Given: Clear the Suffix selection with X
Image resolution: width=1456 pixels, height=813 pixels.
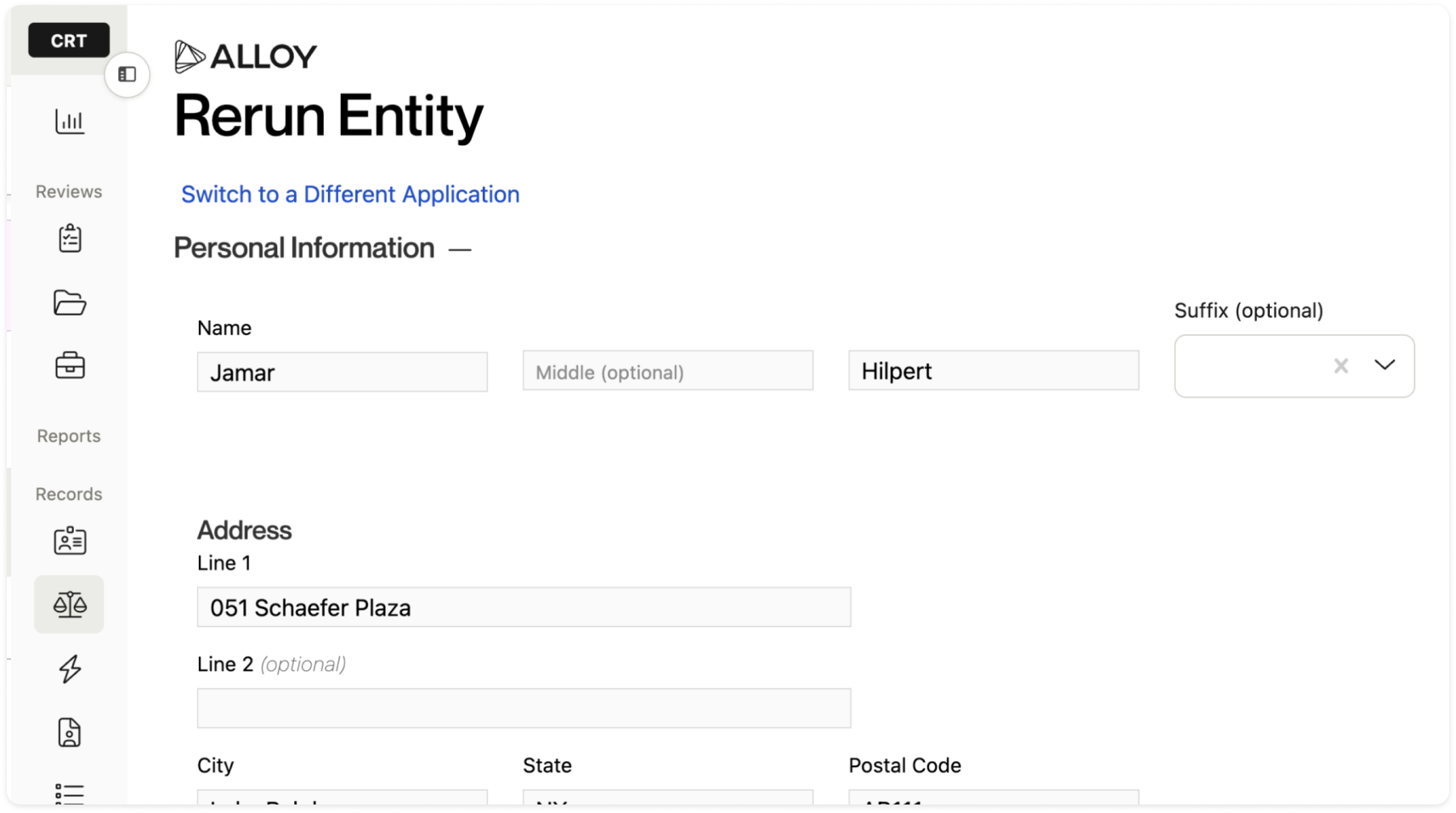Looking at the screenshot, I should (1341, 366).
